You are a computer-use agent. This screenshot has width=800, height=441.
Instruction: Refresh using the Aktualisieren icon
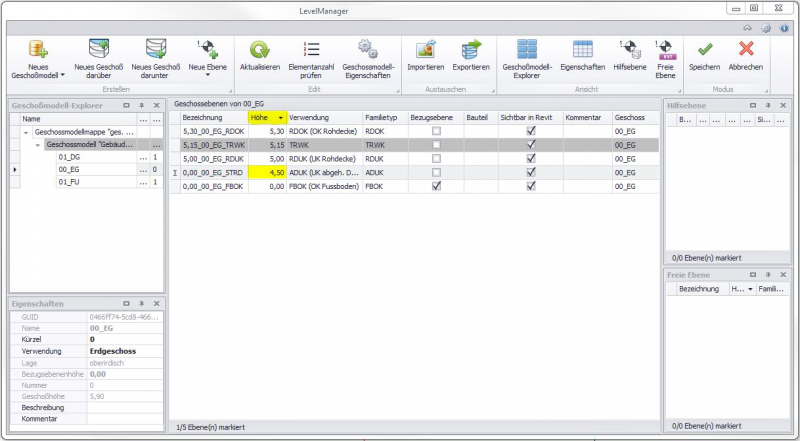258,49
